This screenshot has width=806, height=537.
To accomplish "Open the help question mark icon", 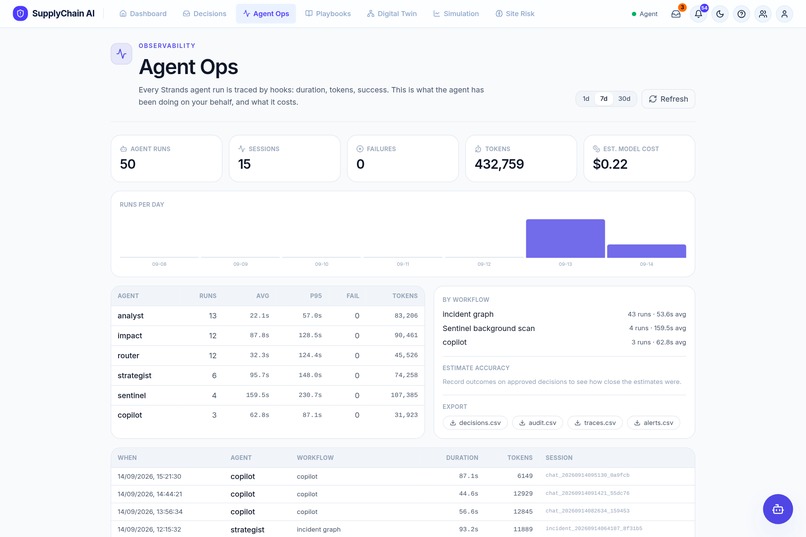I will tap(741, 14).
